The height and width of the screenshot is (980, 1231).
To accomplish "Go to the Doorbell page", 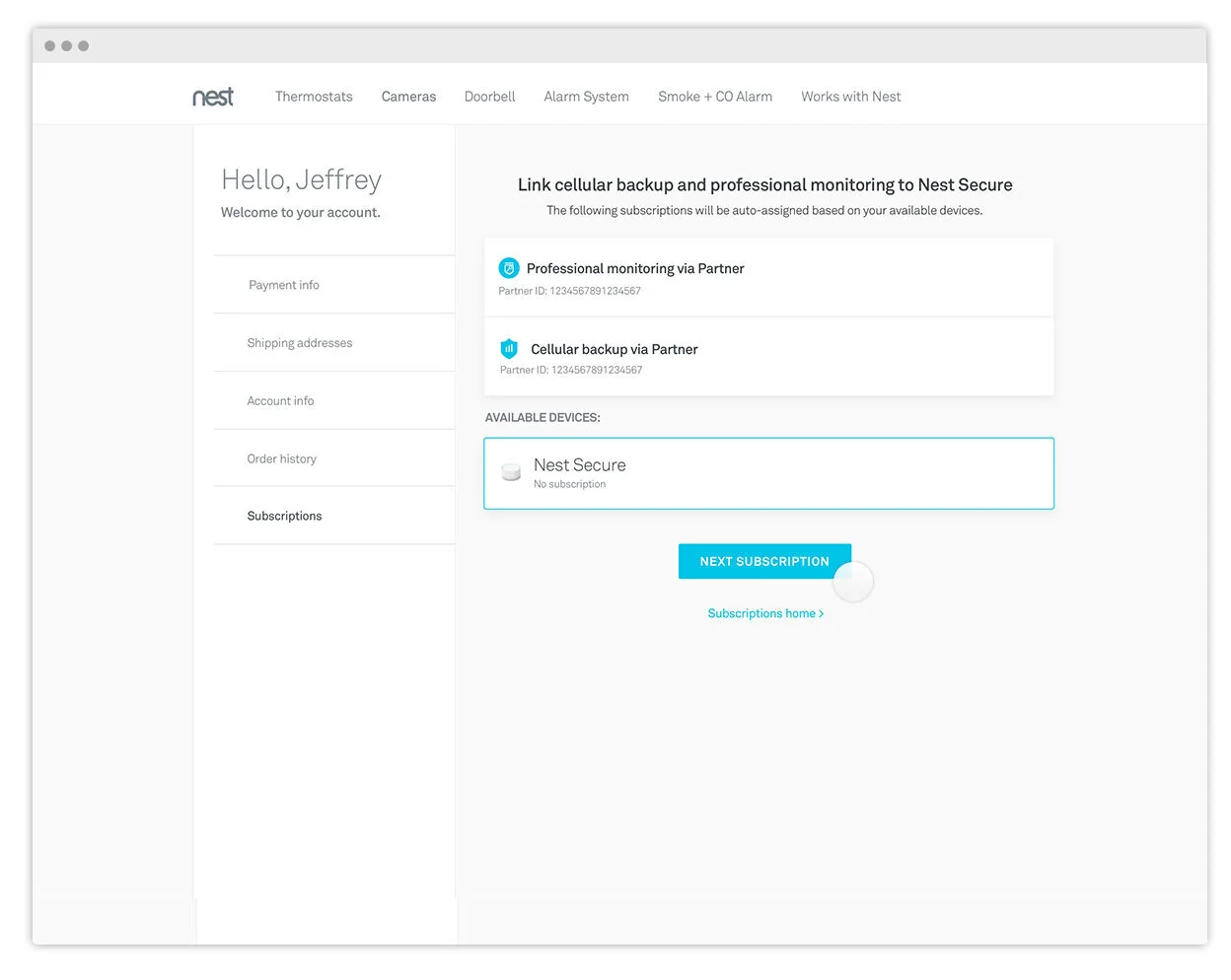I will point(489,97).
